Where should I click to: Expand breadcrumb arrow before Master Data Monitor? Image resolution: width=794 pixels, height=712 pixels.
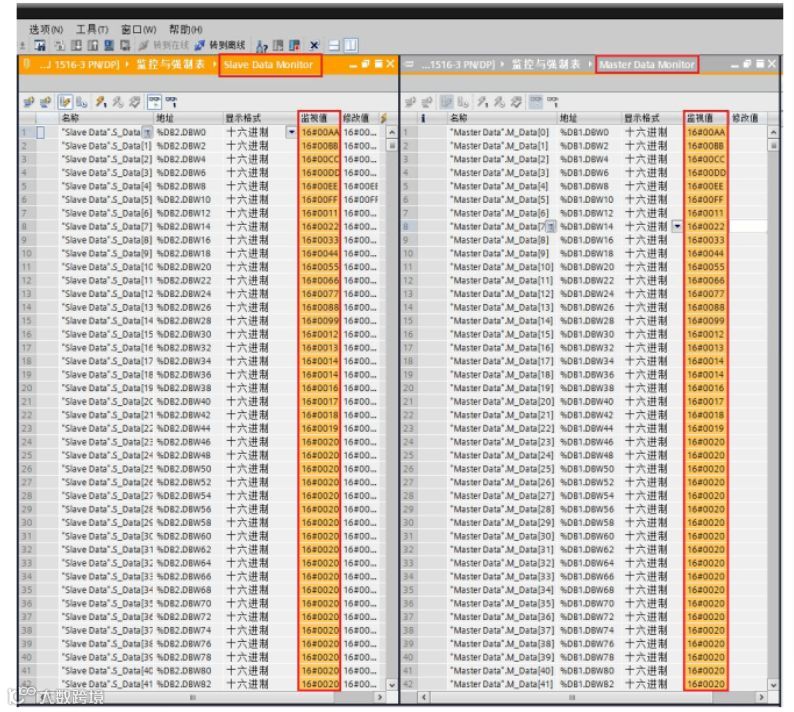590,64
